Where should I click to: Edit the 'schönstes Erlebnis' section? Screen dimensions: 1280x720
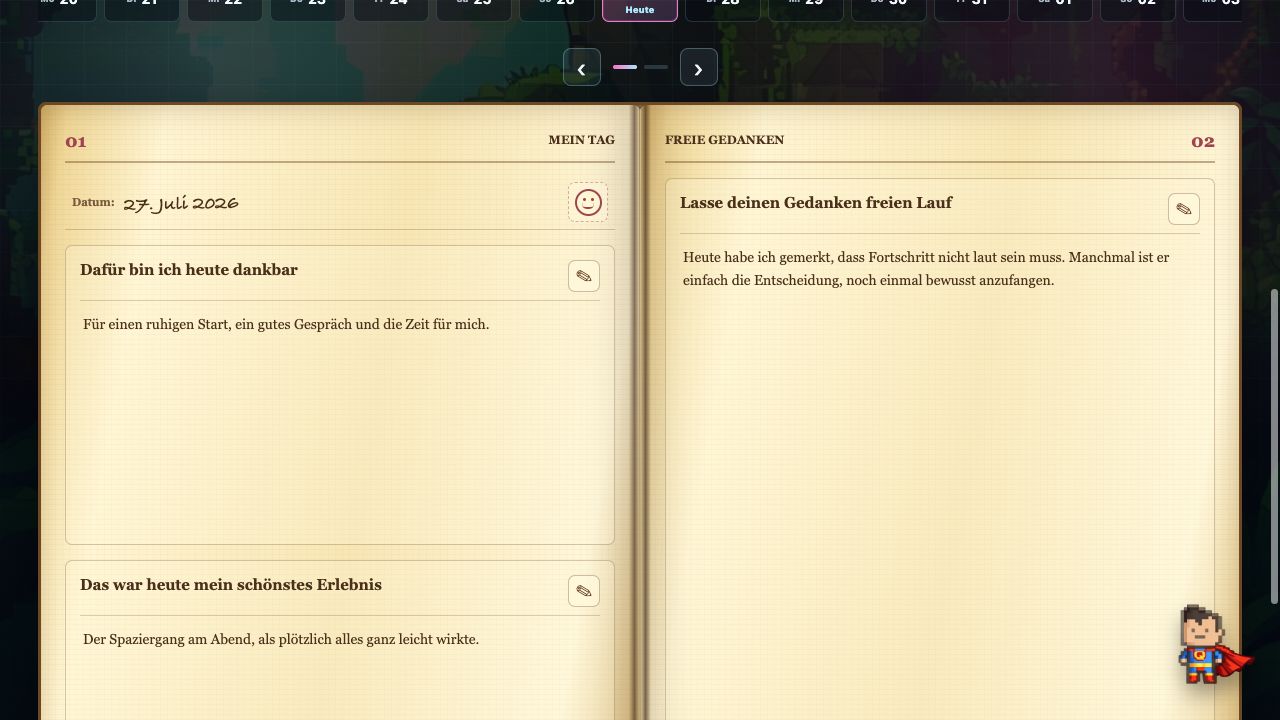584,591
